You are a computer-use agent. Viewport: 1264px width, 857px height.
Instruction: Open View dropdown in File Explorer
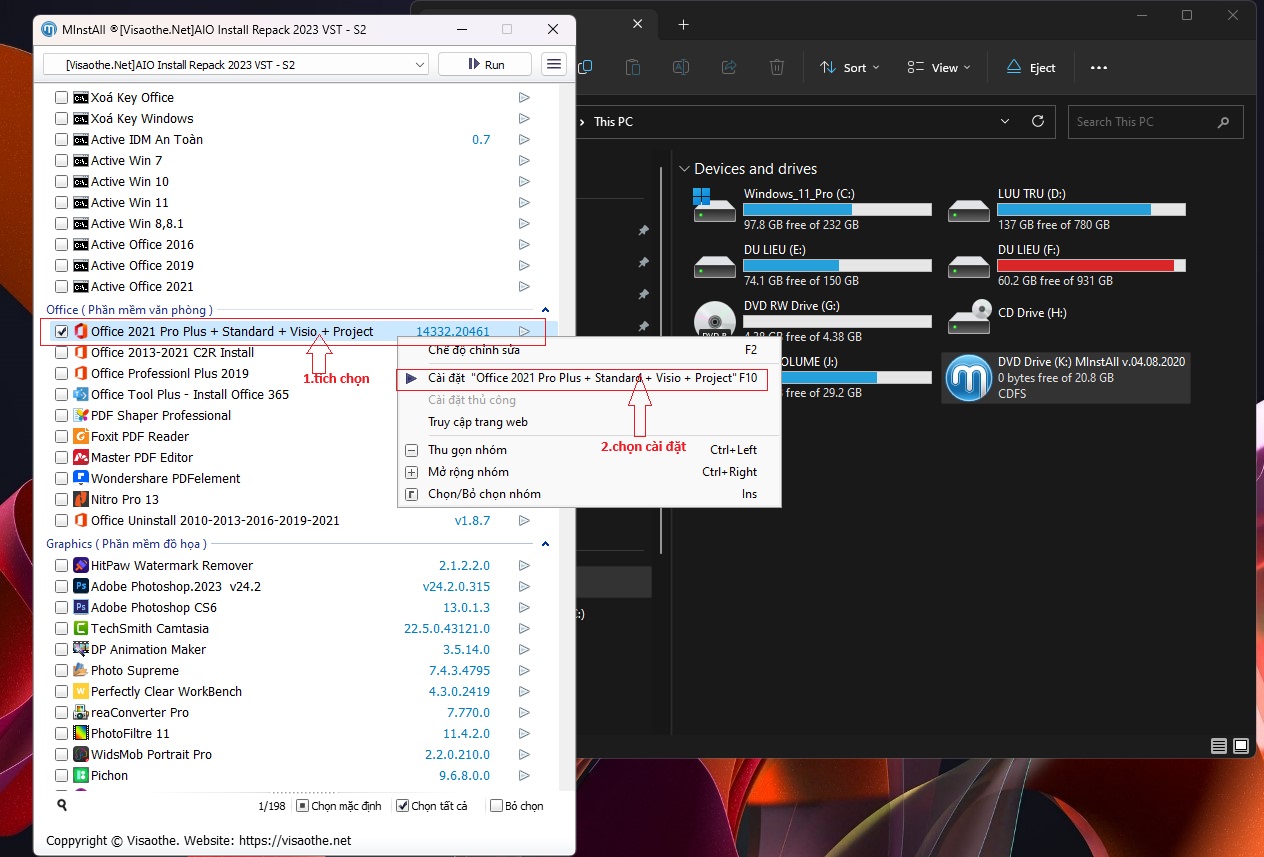tap(939, 68)
